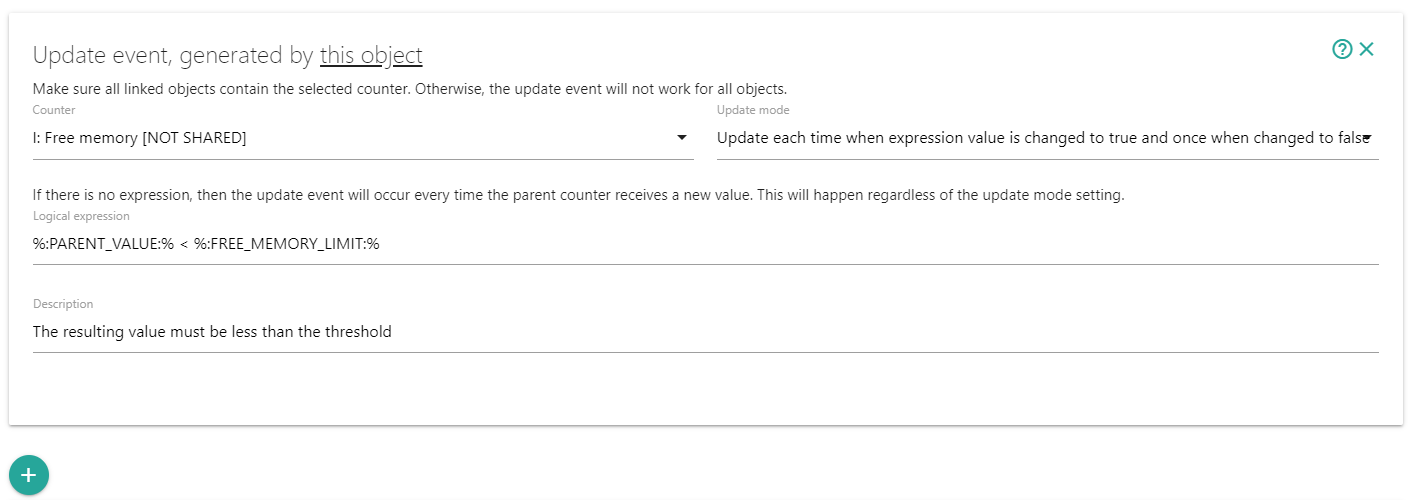Screen dimensions: 1408x500
Task: Click the "Description" field label
Action: tap(63, 304)
